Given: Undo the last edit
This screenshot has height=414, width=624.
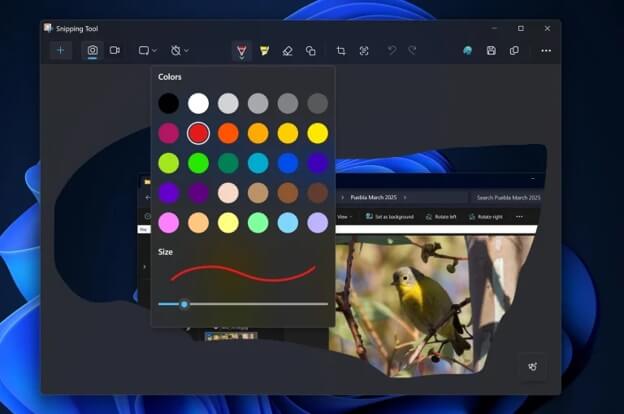Looking at the screenshot, I should [x=392, y=50].
